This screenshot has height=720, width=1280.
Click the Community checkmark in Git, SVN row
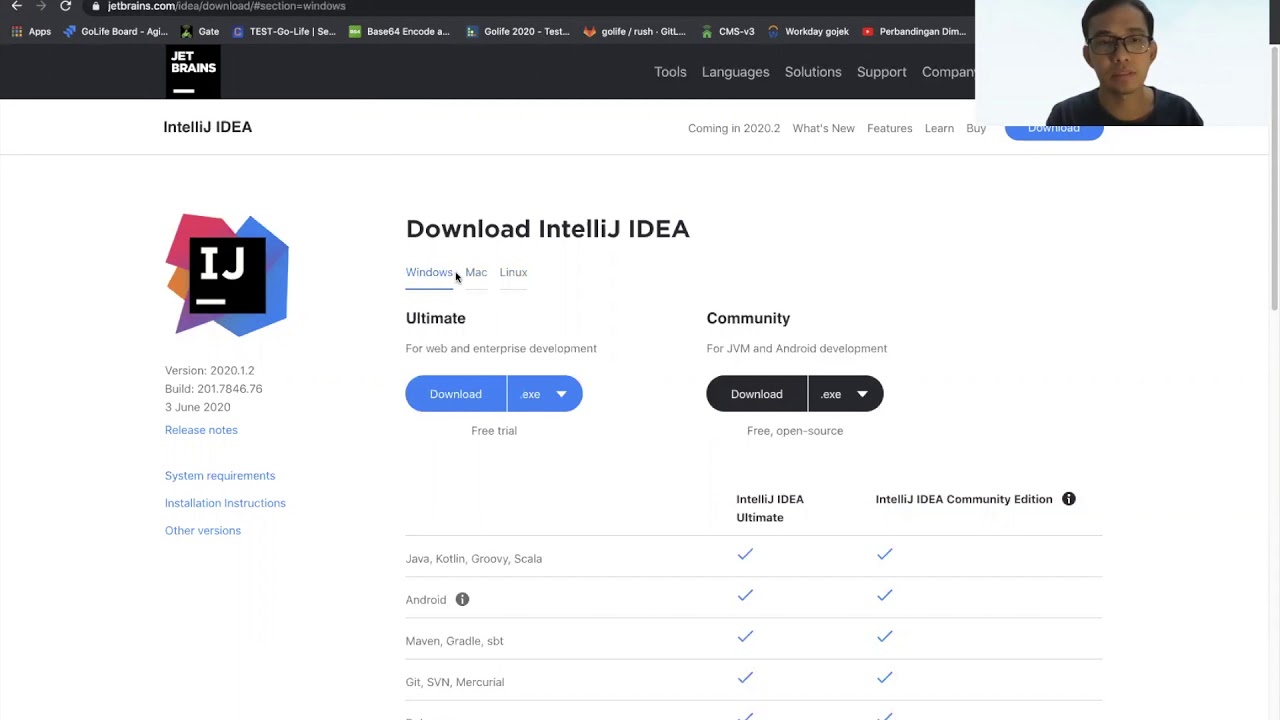pos(884,677)
